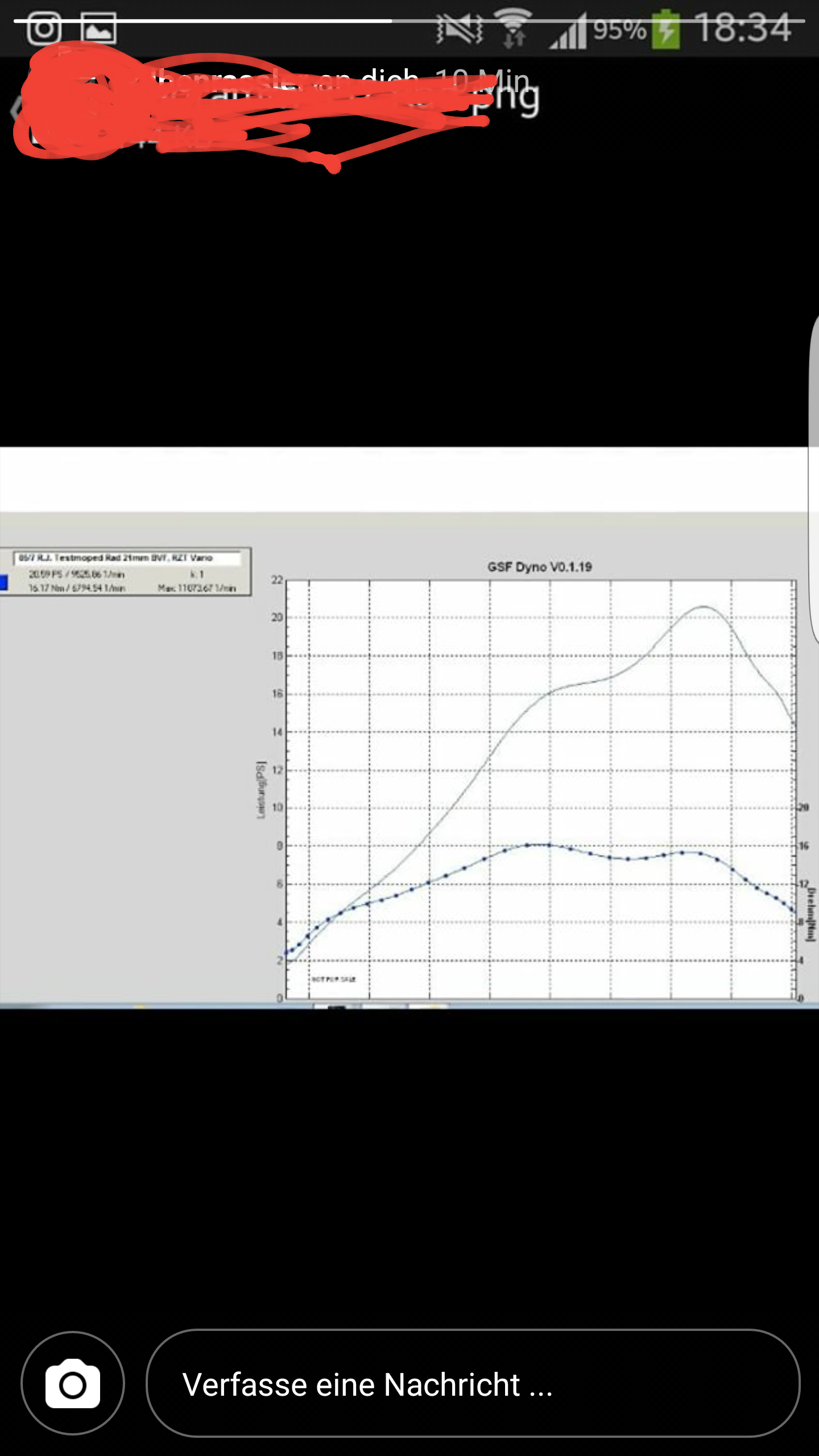Open the camera button beside message field
The height and width of the screenshot is (1456, 819).
[72, 1383]
